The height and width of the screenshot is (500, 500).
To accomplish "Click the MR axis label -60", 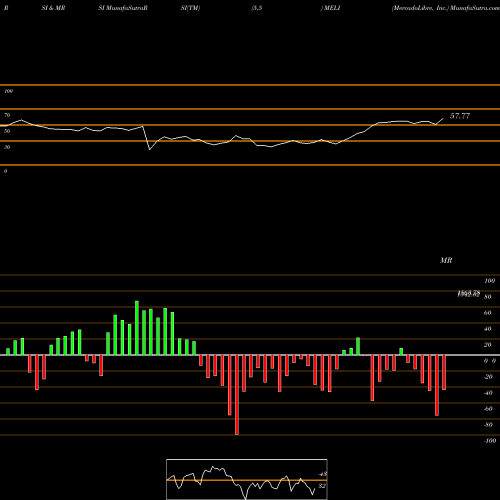I will click(x=488, y=409).
